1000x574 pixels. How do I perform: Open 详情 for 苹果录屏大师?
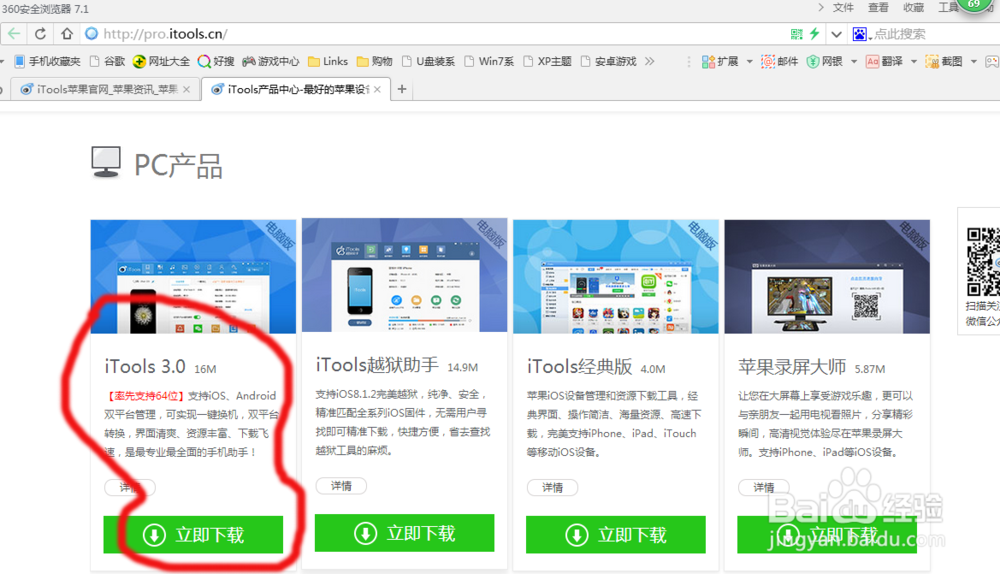click(764, 487)
